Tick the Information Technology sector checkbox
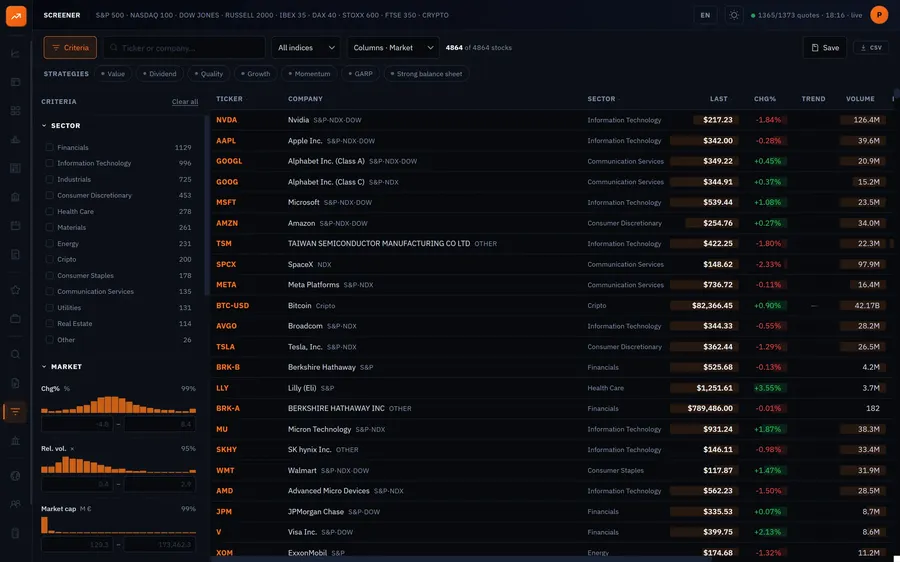The width and height of the screenshot is (900, 562). tap(49, 163)
